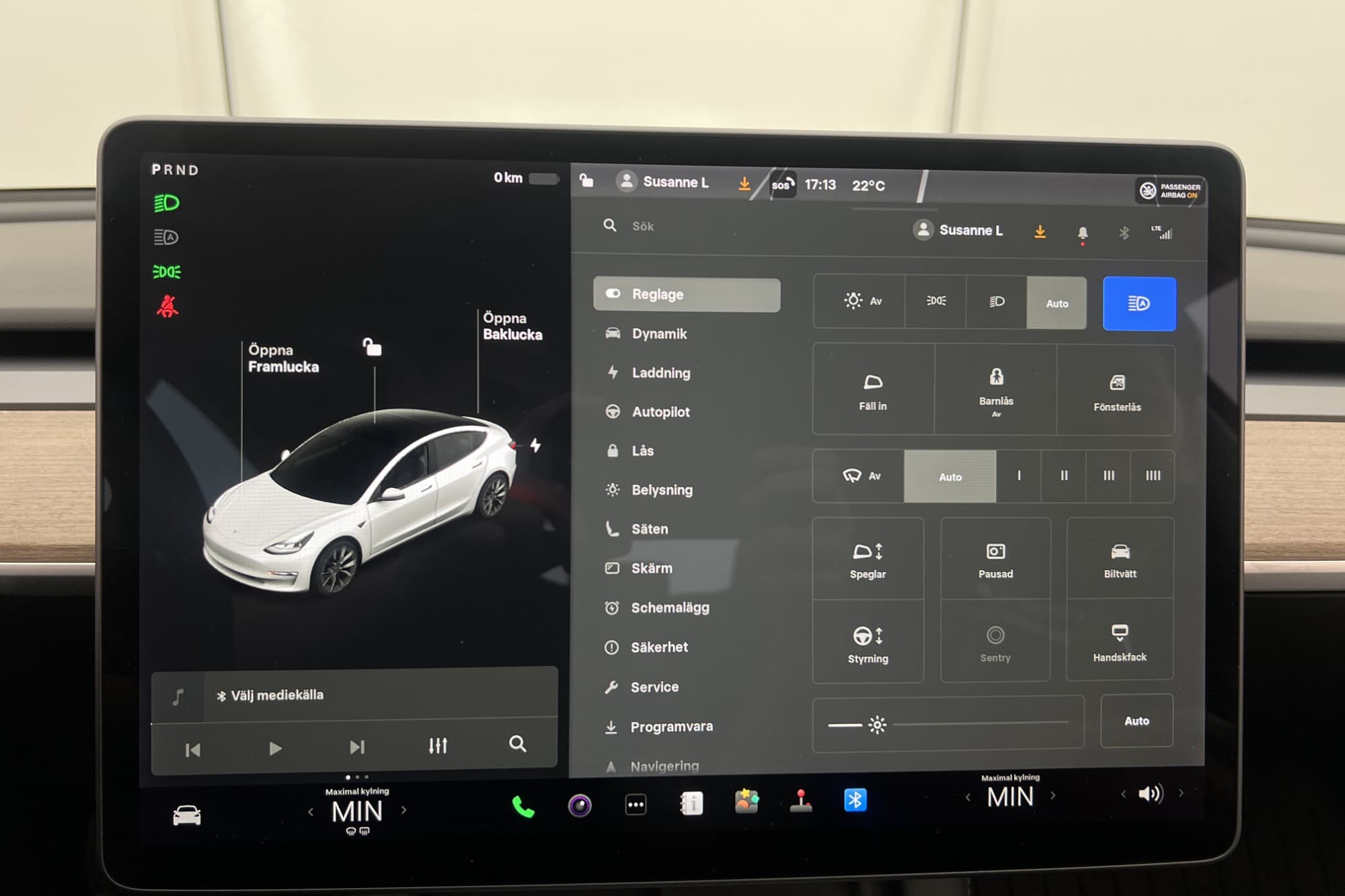
Task: Tap the Bluetooth icon in settings header
Action: tap(1124, 233)
